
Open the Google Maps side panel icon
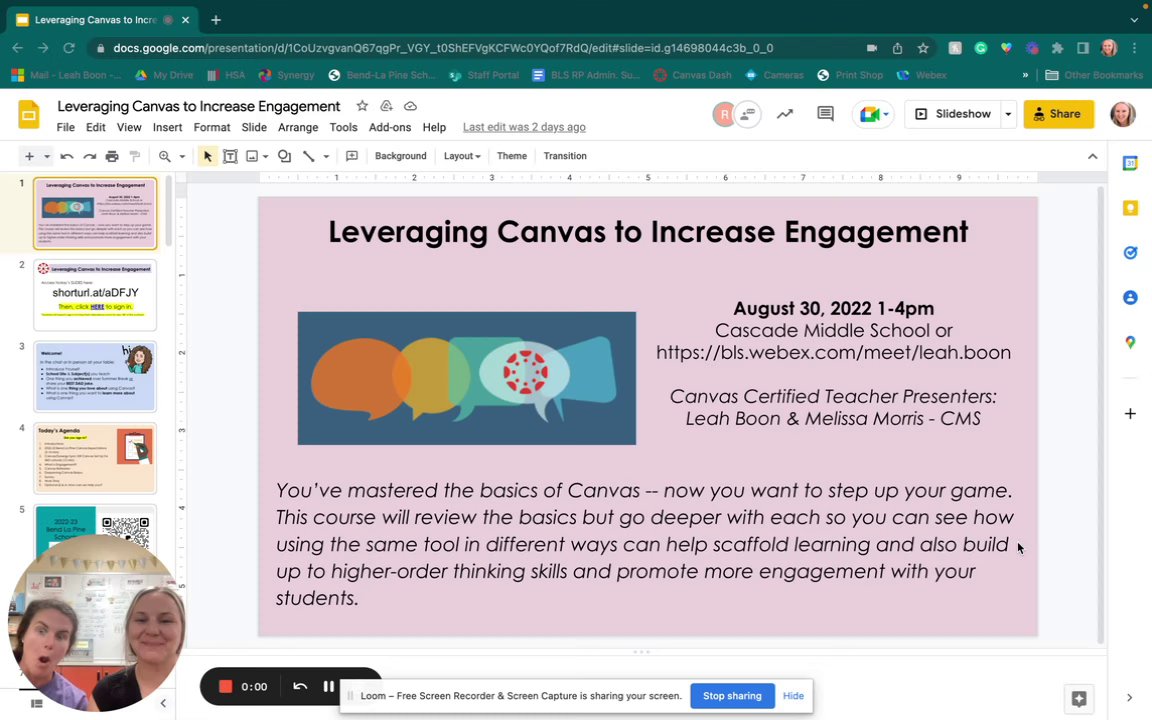coord(1130,342)
